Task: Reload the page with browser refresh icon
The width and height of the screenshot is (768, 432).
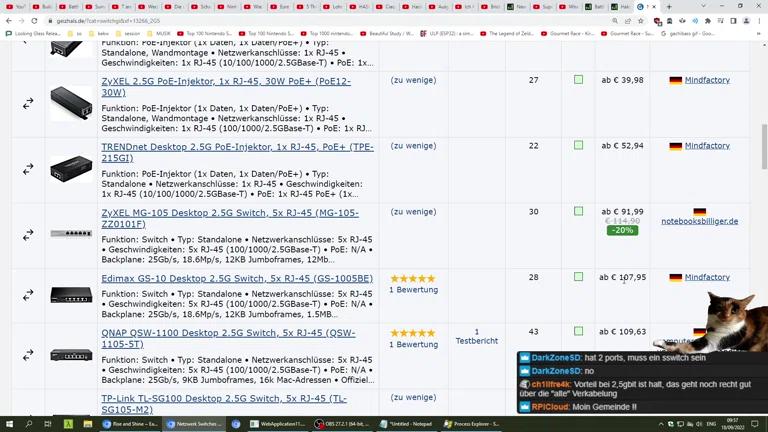Action: (34, 20)
